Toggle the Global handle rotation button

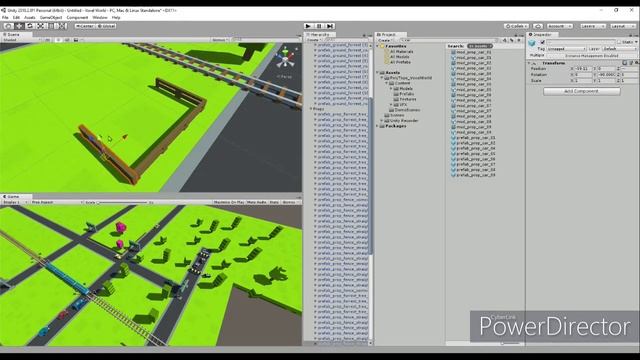click(107, 26)
